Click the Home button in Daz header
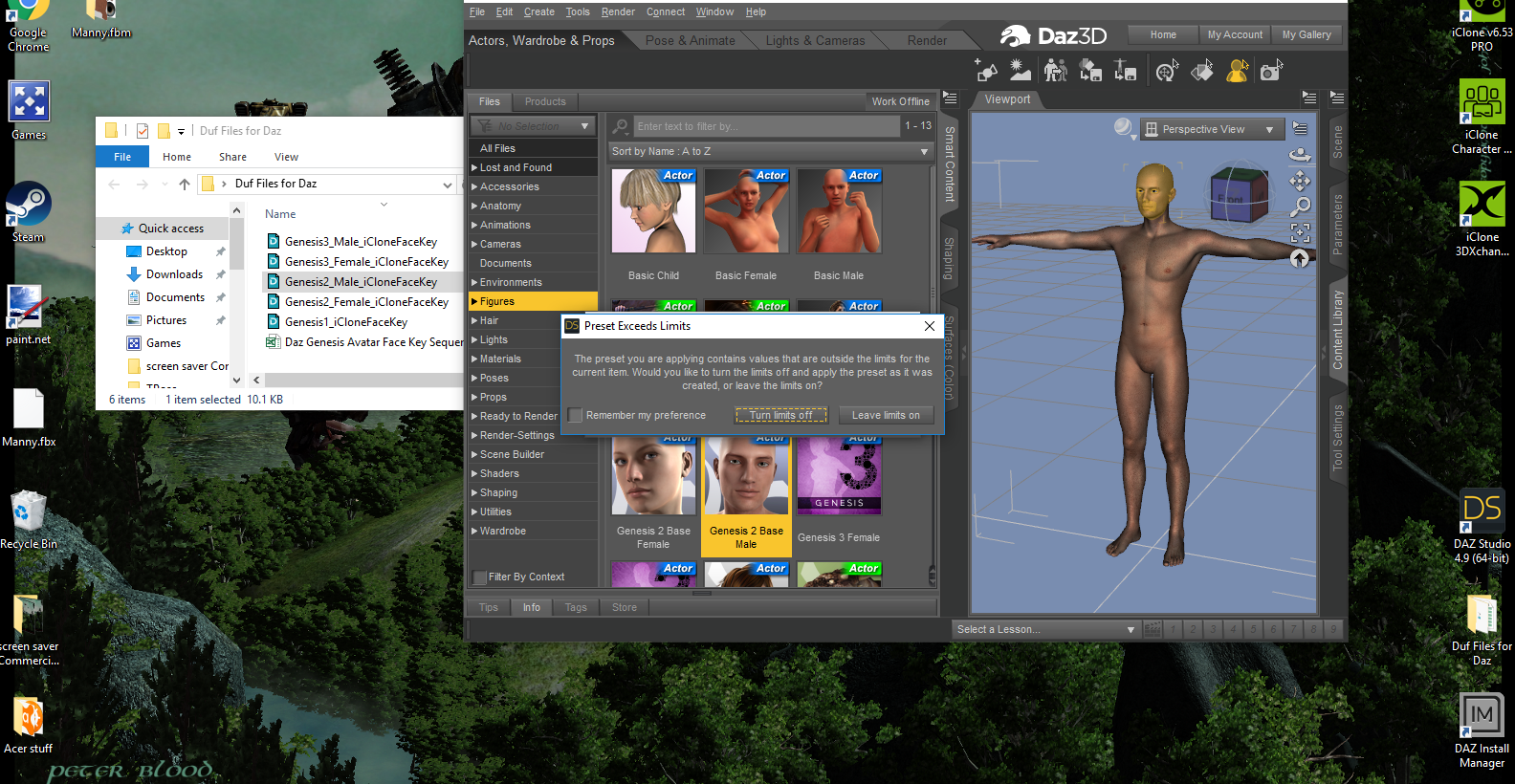The height and width of the screenshot is (784, 1515). pos(1163,34)
